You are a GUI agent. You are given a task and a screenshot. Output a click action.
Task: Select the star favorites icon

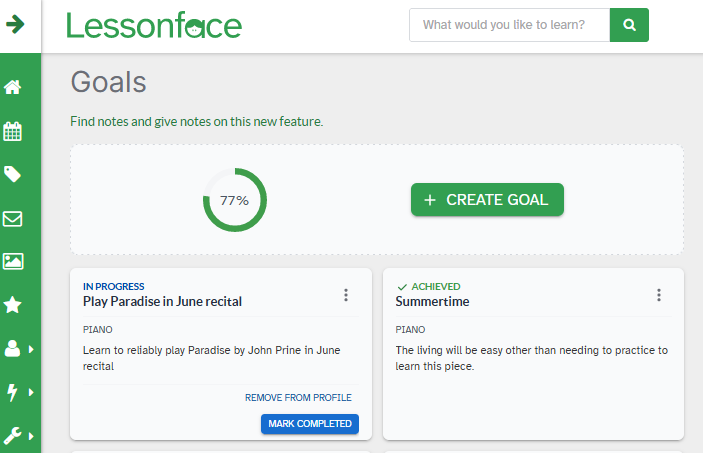pyautogui.click(x=14, y=305)
